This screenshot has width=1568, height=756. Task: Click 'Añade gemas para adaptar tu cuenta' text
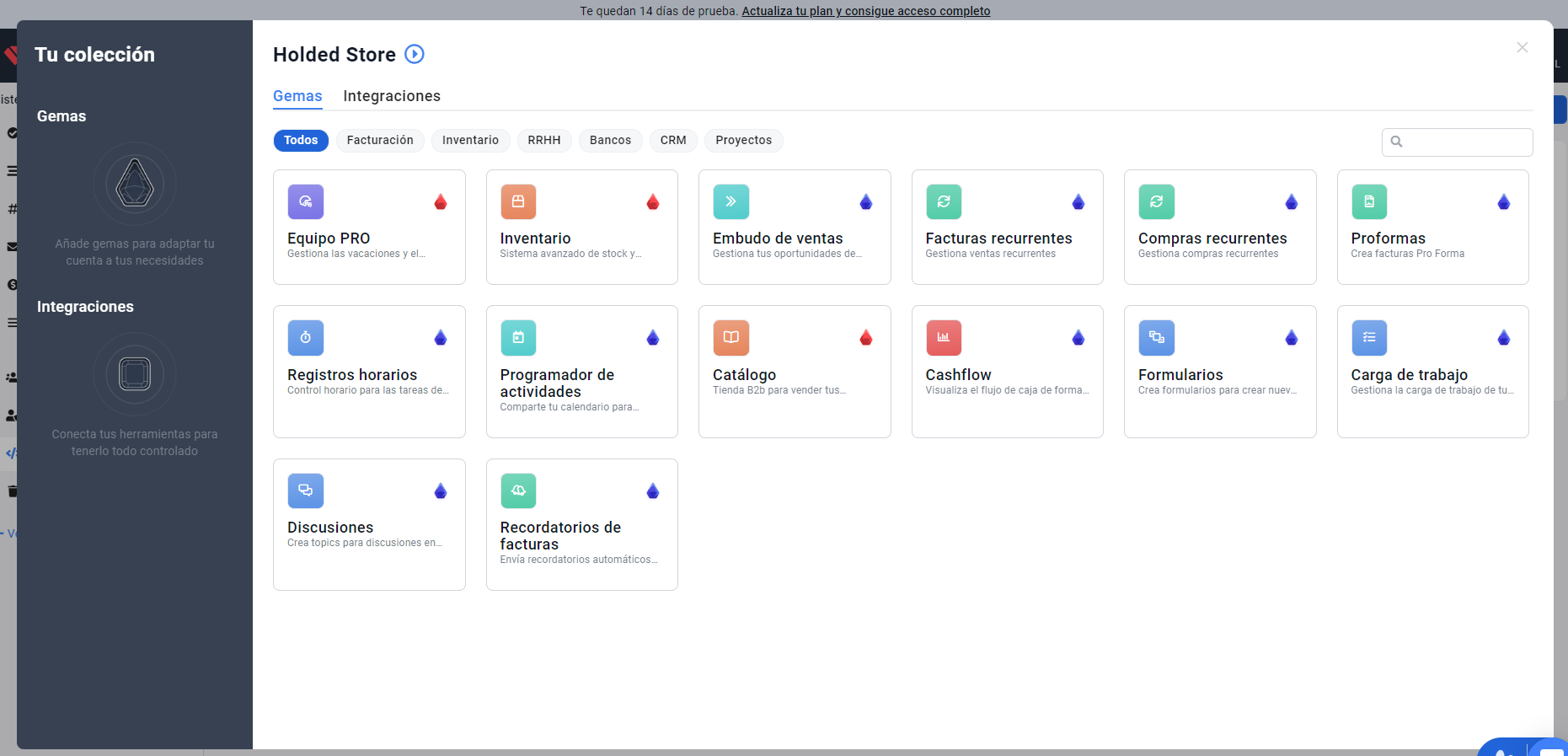(x=135, y=252)
